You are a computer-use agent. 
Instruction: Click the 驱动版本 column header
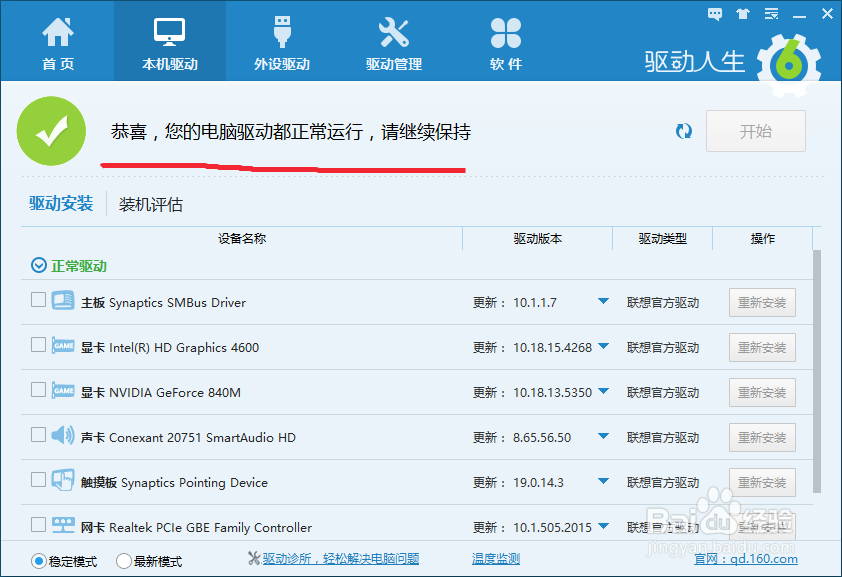point(538,238)
